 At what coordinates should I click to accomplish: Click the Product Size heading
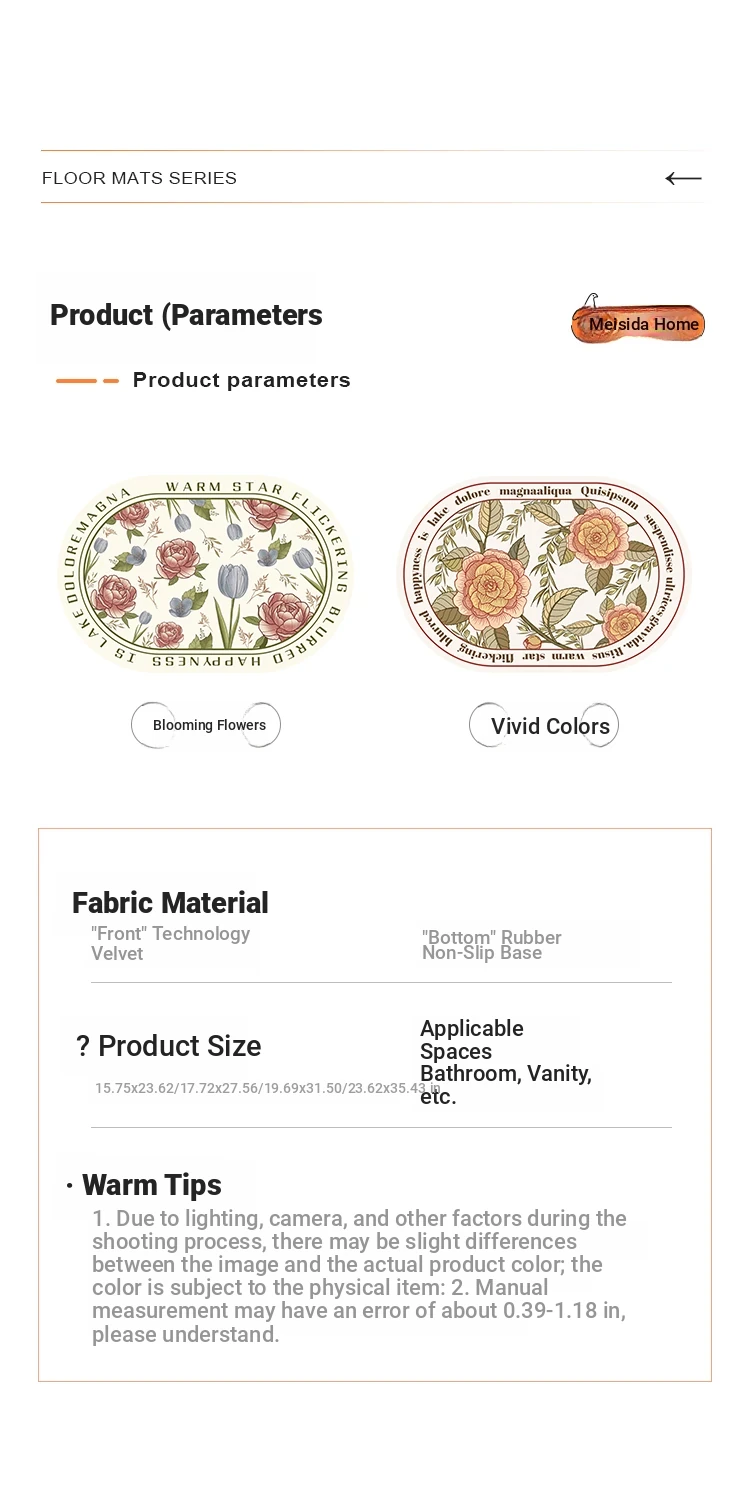[180, 1046]
